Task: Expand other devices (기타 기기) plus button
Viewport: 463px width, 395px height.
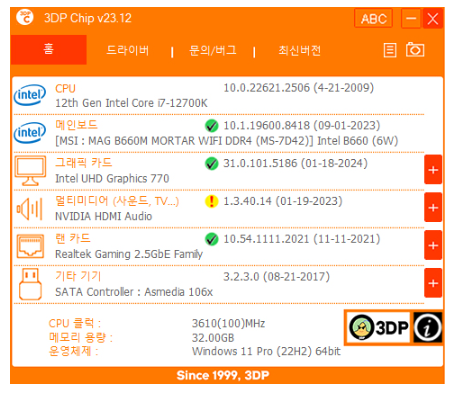Action: point(433,283)
